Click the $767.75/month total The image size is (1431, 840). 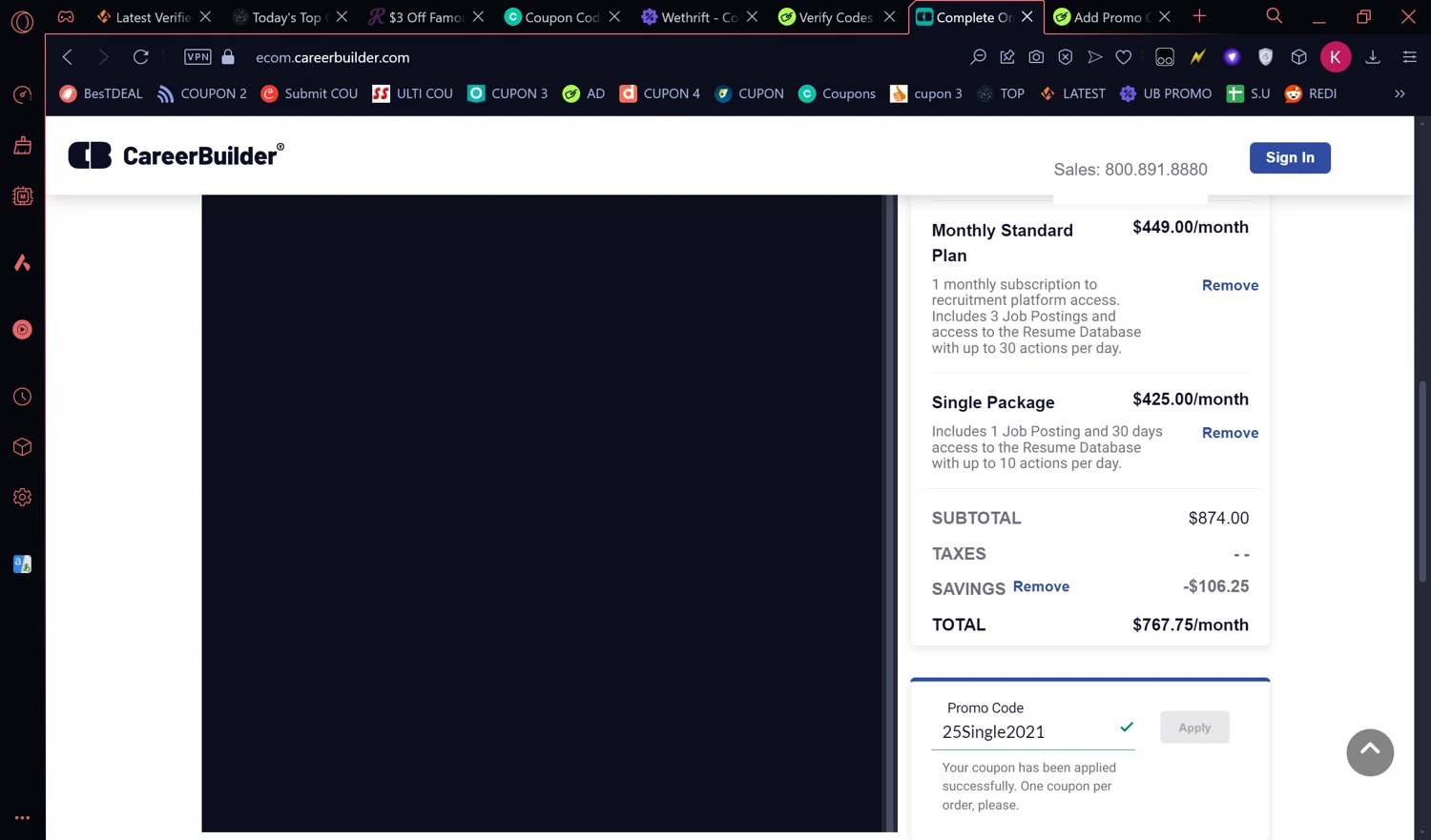[1191, 625]
